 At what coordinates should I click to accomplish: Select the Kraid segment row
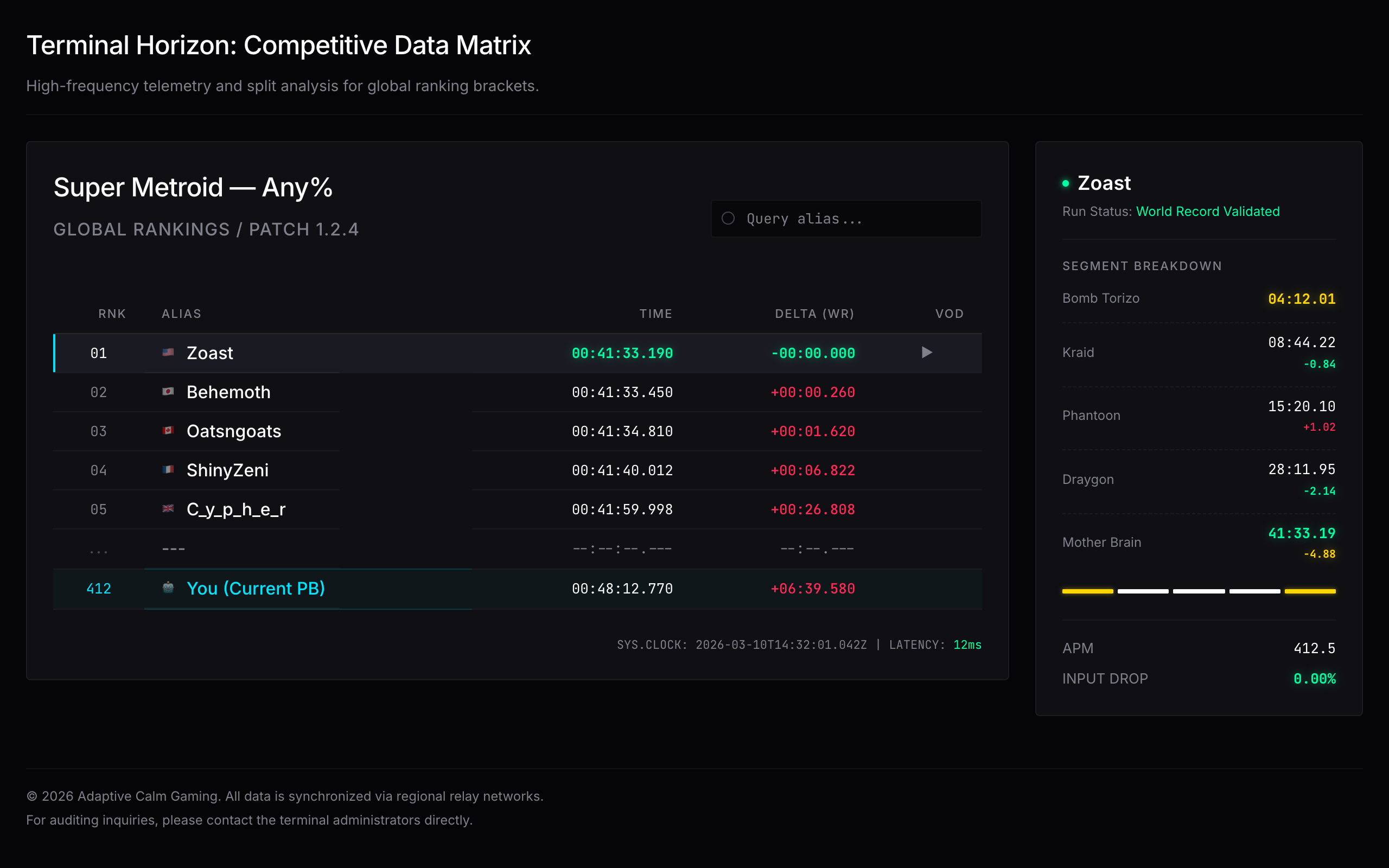pyautogui.click(x=1078, y=353)
